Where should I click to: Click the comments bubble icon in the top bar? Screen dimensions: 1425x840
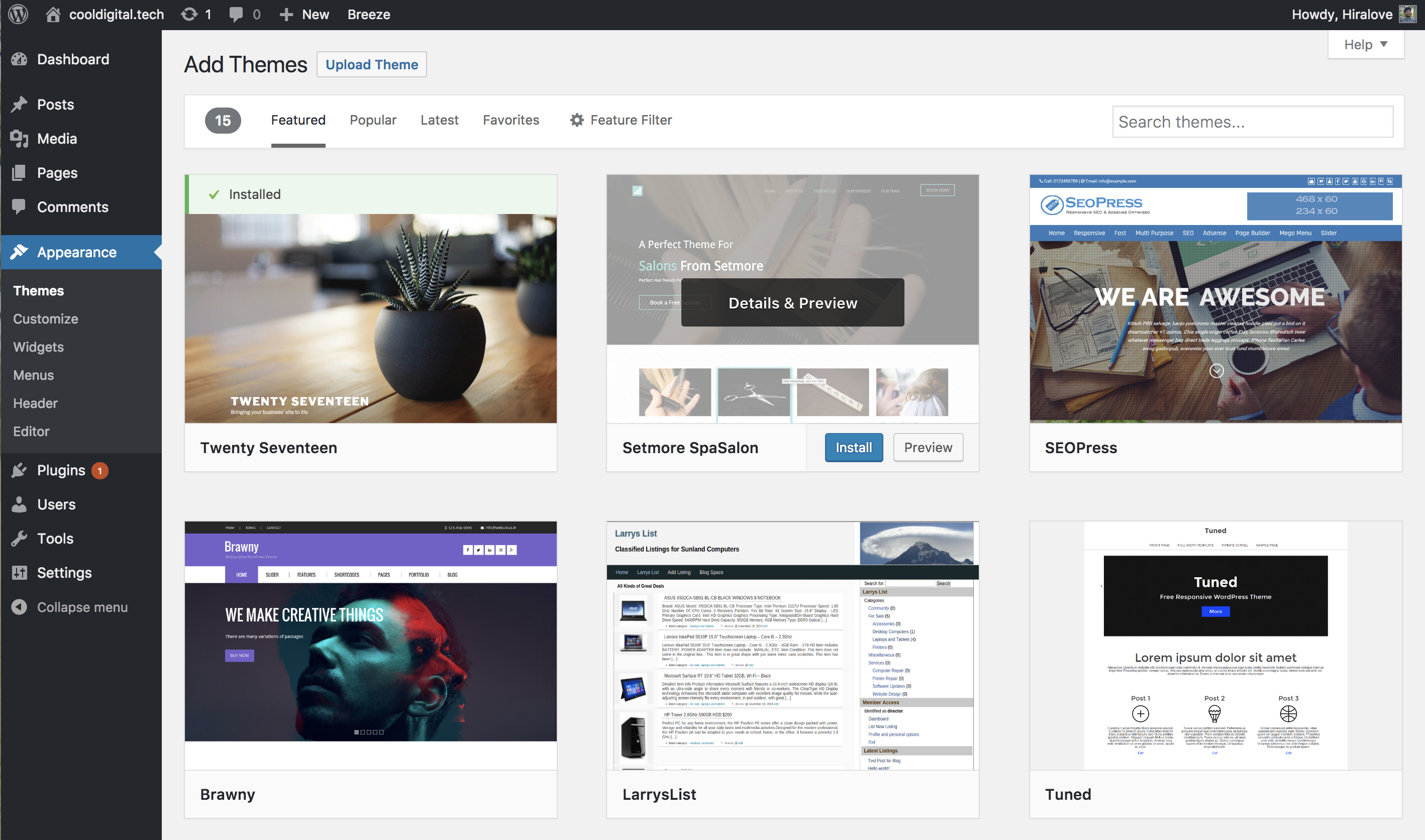[236, 15]
